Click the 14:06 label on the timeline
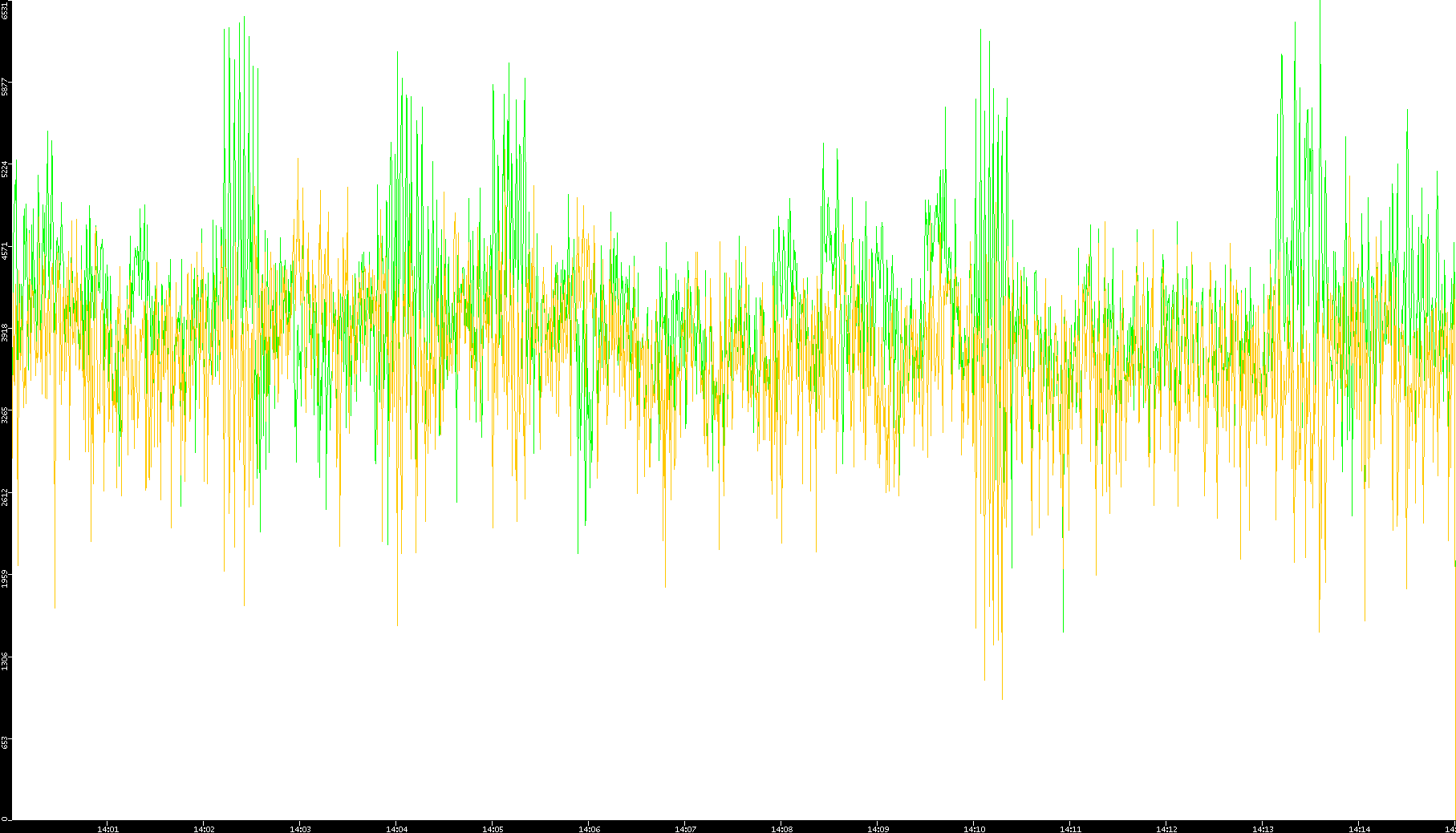Viewport: 1456px width, 833px height. click(x=589, y=829)
